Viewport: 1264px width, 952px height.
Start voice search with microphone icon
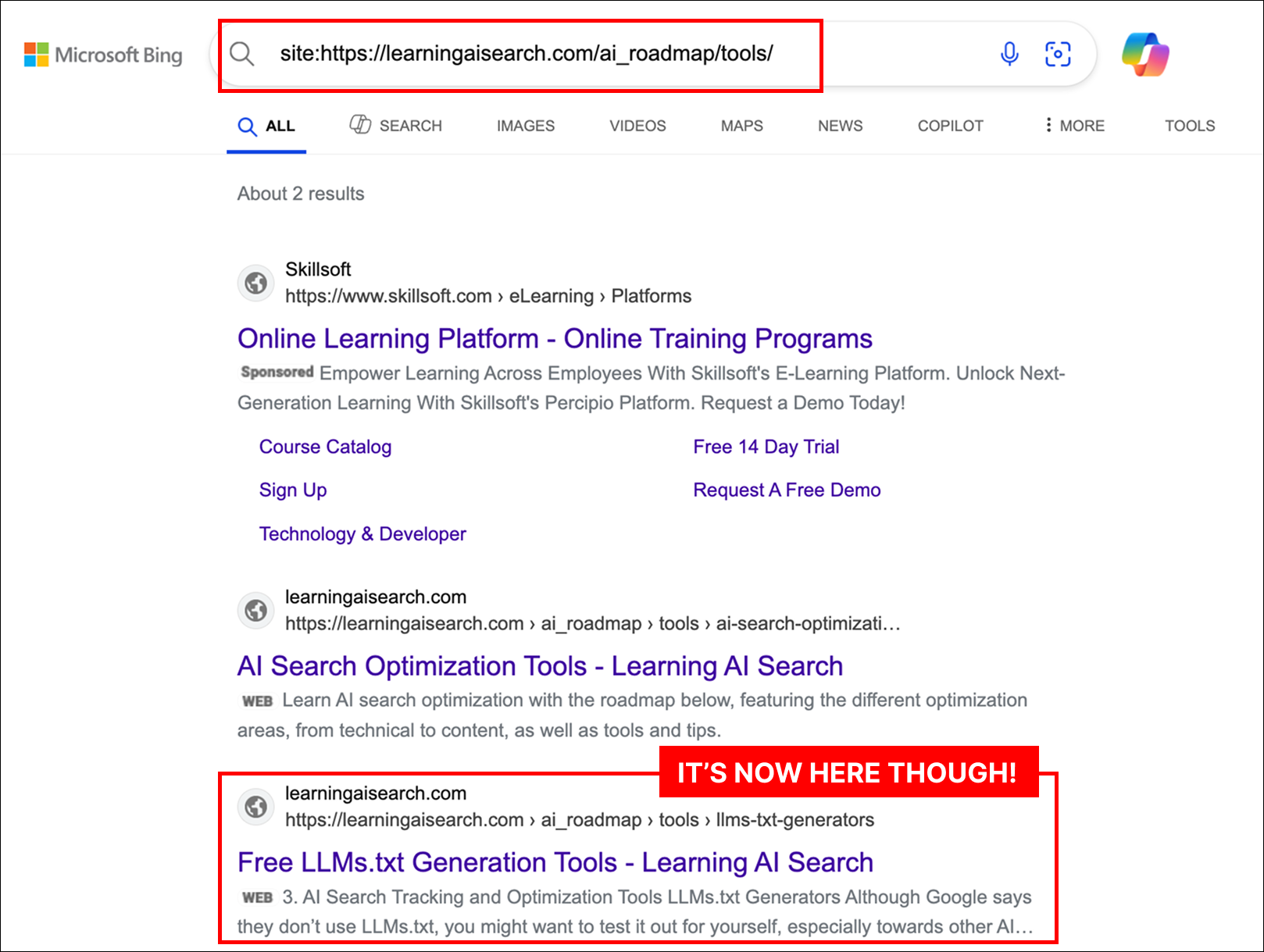coord(1009,54)
